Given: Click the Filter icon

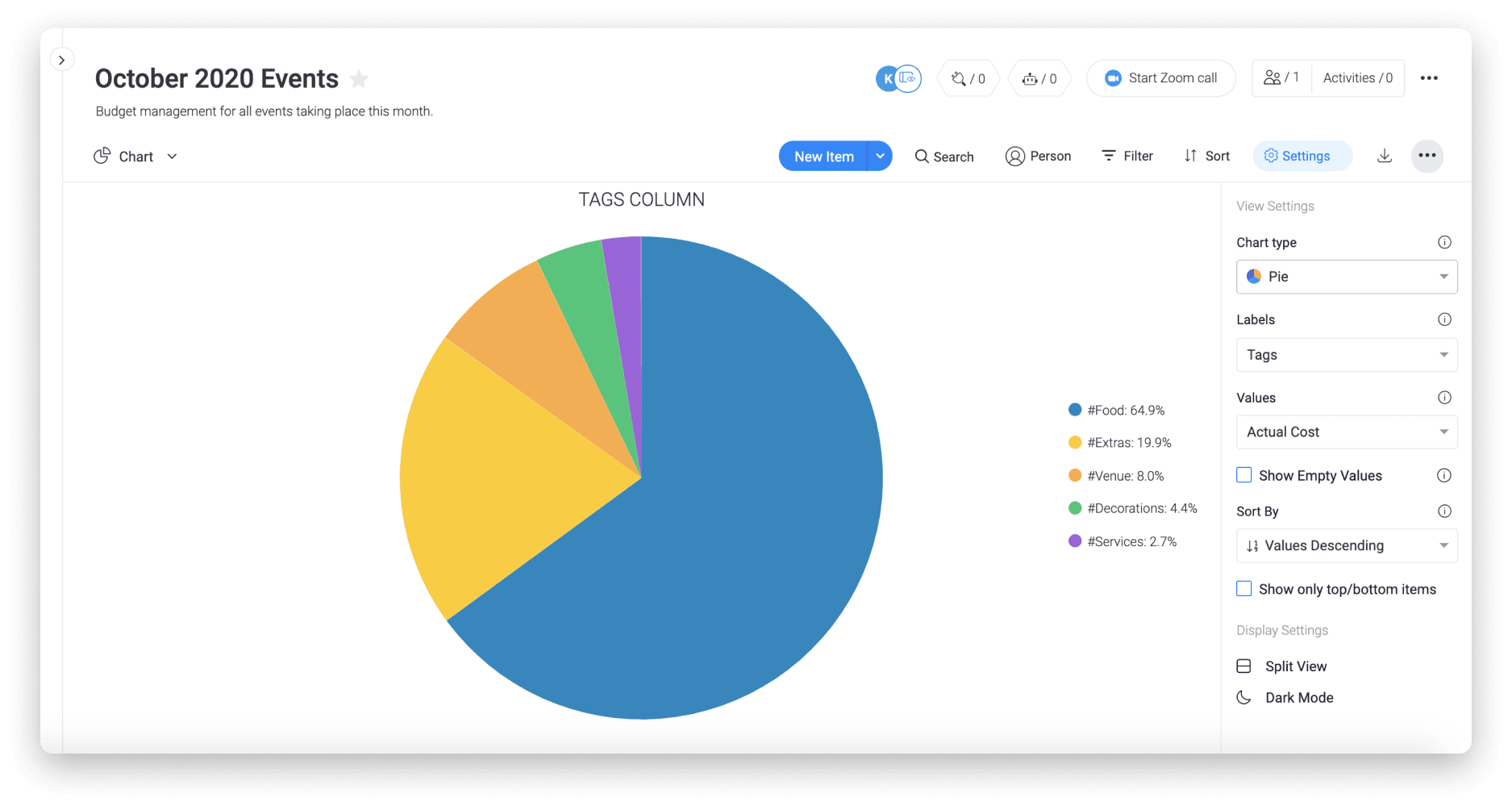Looking at the screenshot, I should pos(1127,156).
